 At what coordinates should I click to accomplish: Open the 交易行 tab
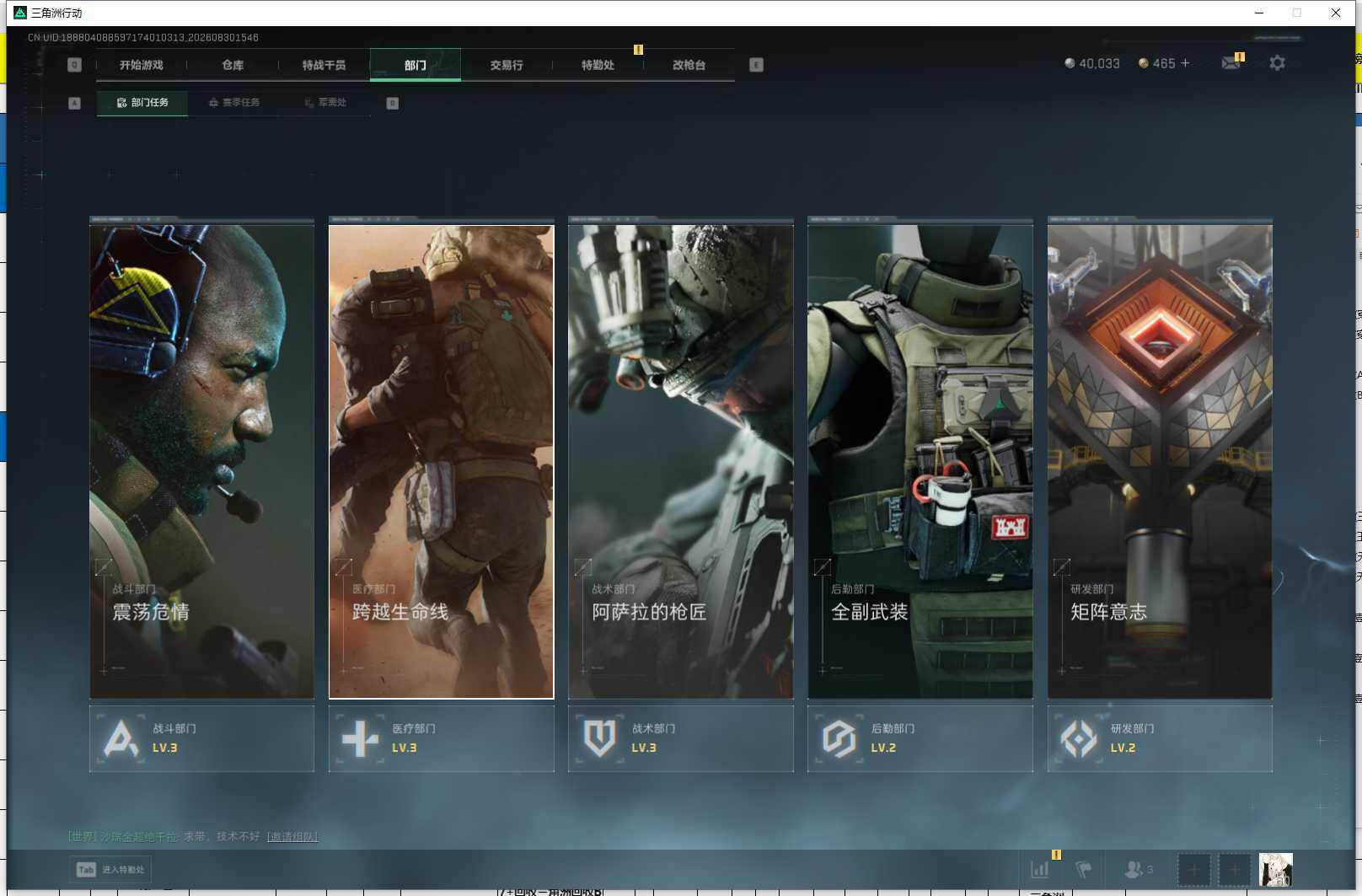[x=507, y=65]
